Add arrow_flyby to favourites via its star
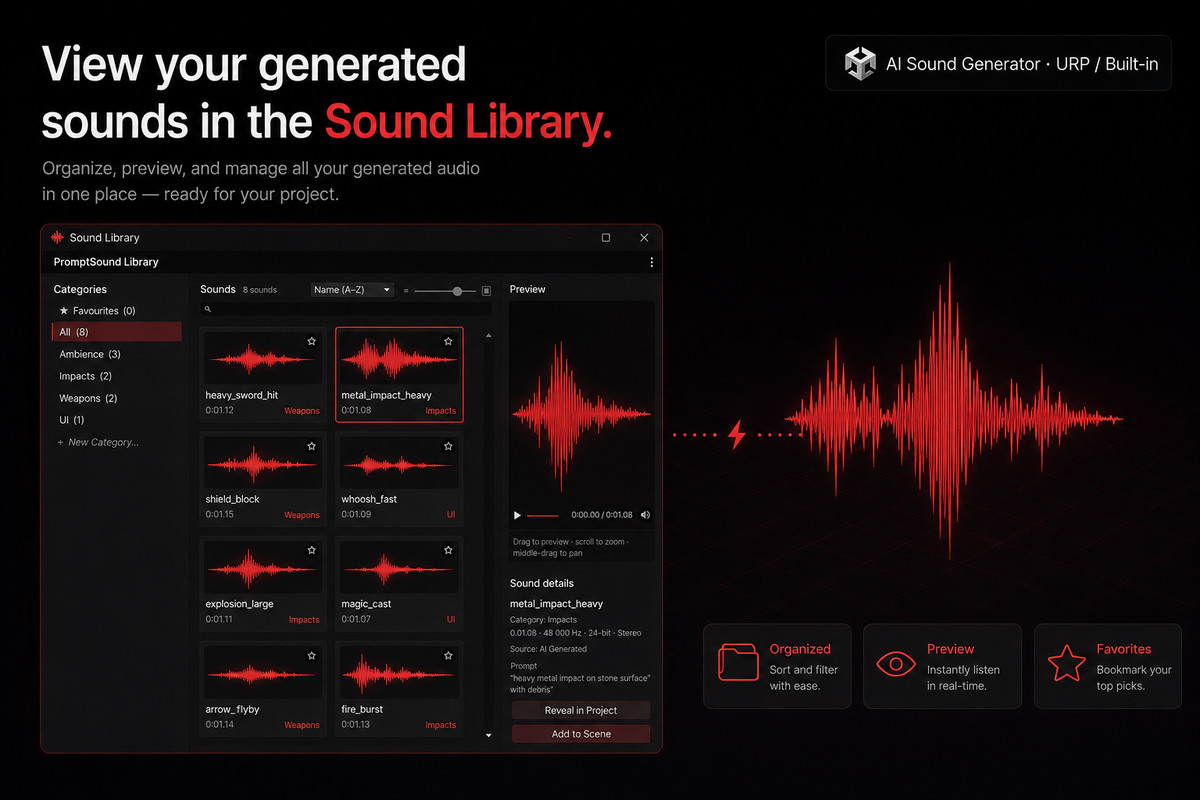The width and height of the screenshot is (1200, 800). point(311,656)
